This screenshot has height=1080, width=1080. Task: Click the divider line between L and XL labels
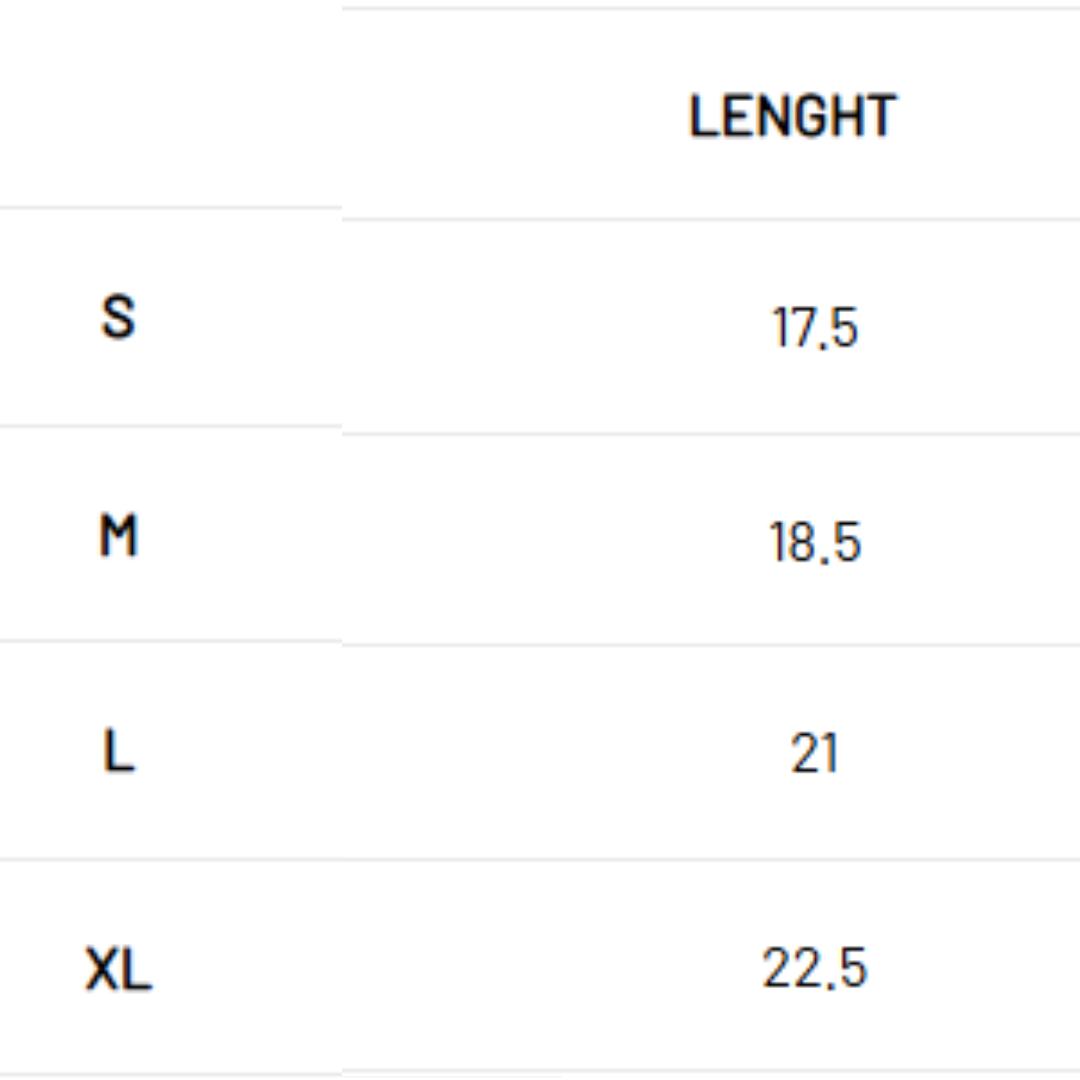[x=170, y=858]
